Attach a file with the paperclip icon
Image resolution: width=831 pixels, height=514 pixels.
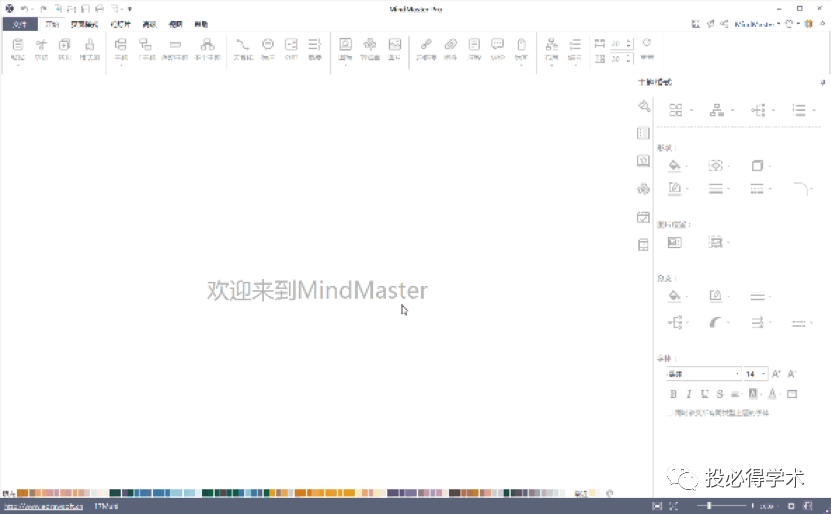[x=450, y=45]
